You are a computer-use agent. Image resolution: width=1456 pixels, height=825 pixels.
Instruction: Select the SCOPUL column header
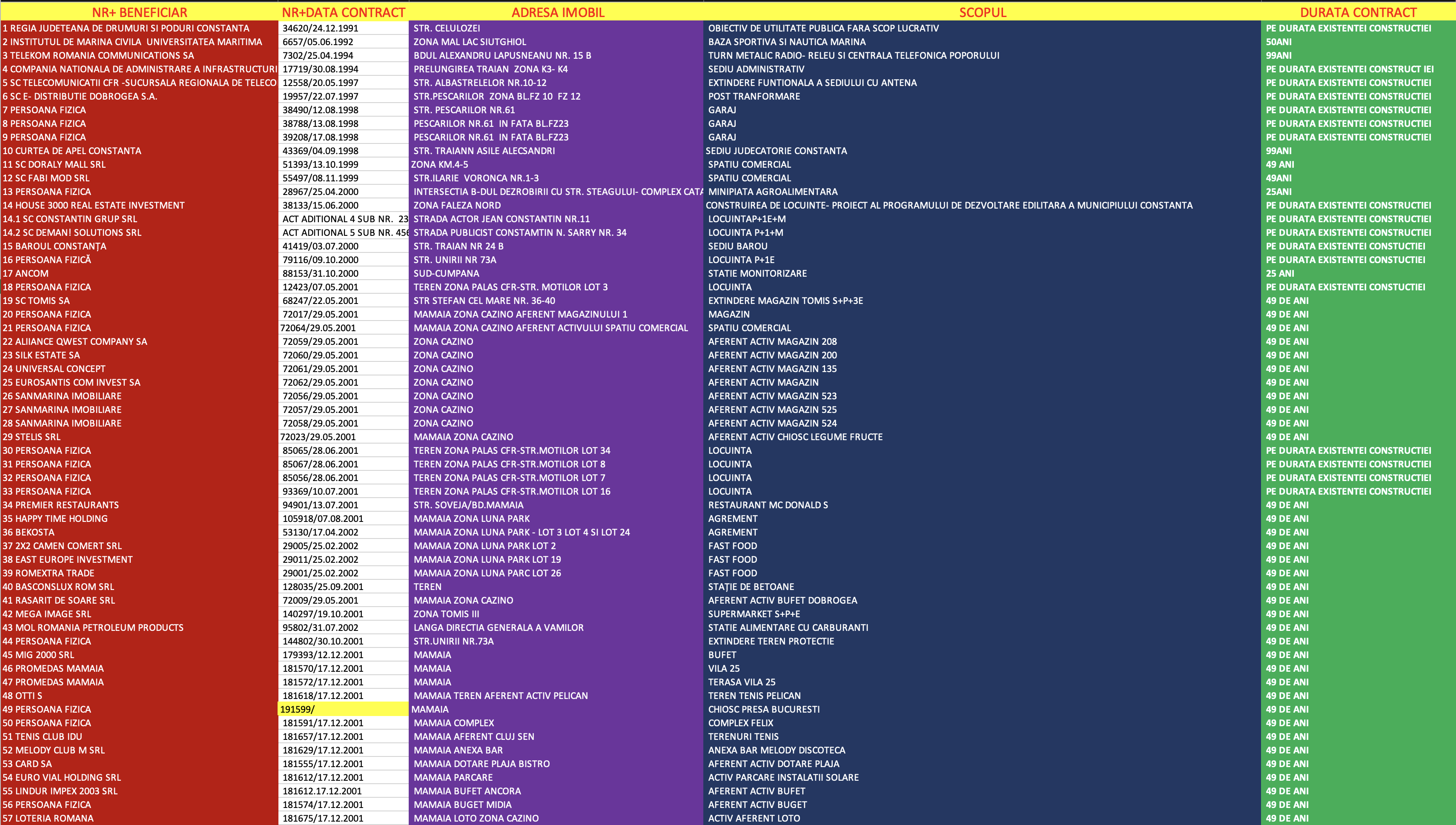(983, 12)
